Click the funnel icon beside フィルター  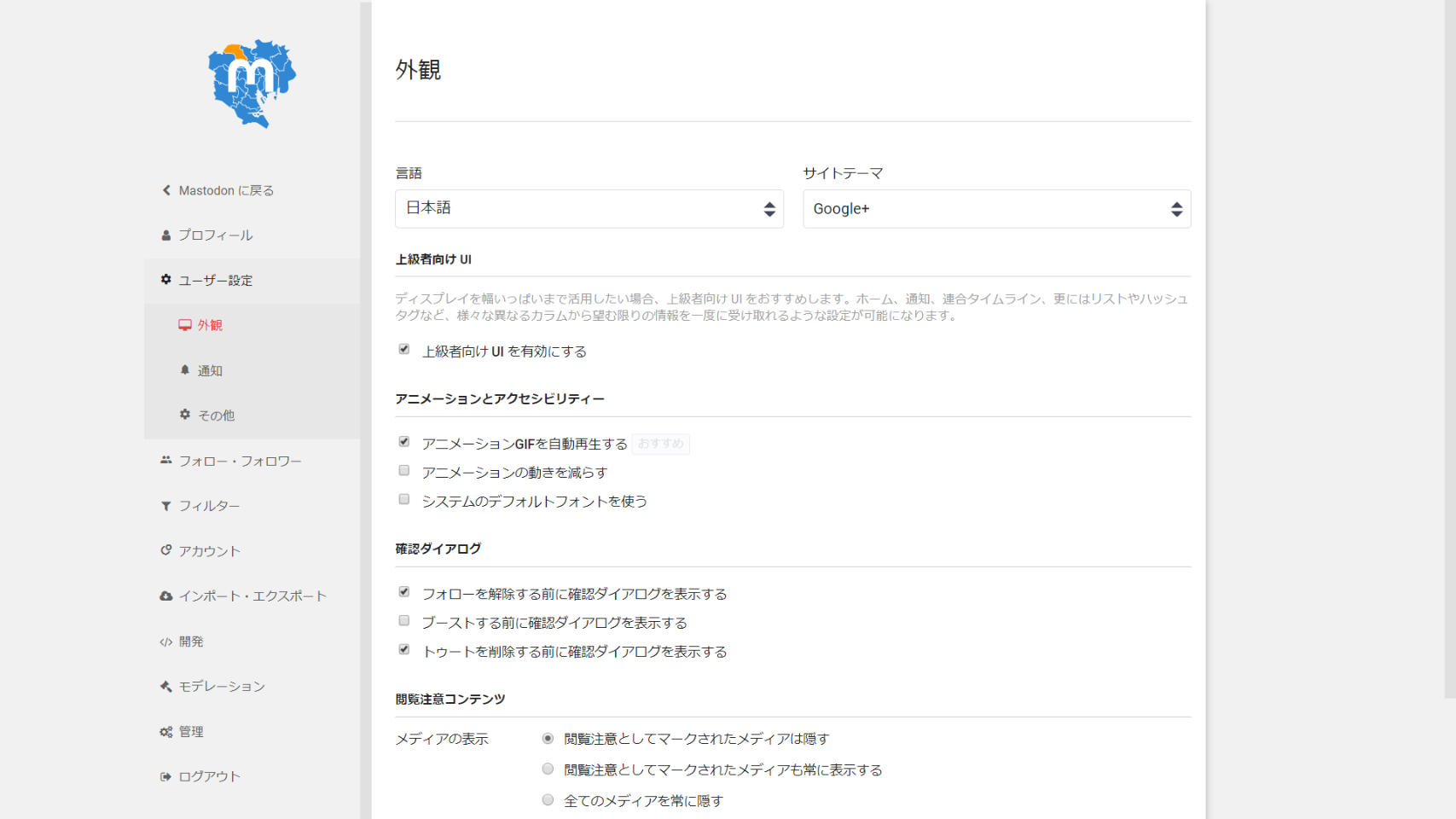pos(166,506)
